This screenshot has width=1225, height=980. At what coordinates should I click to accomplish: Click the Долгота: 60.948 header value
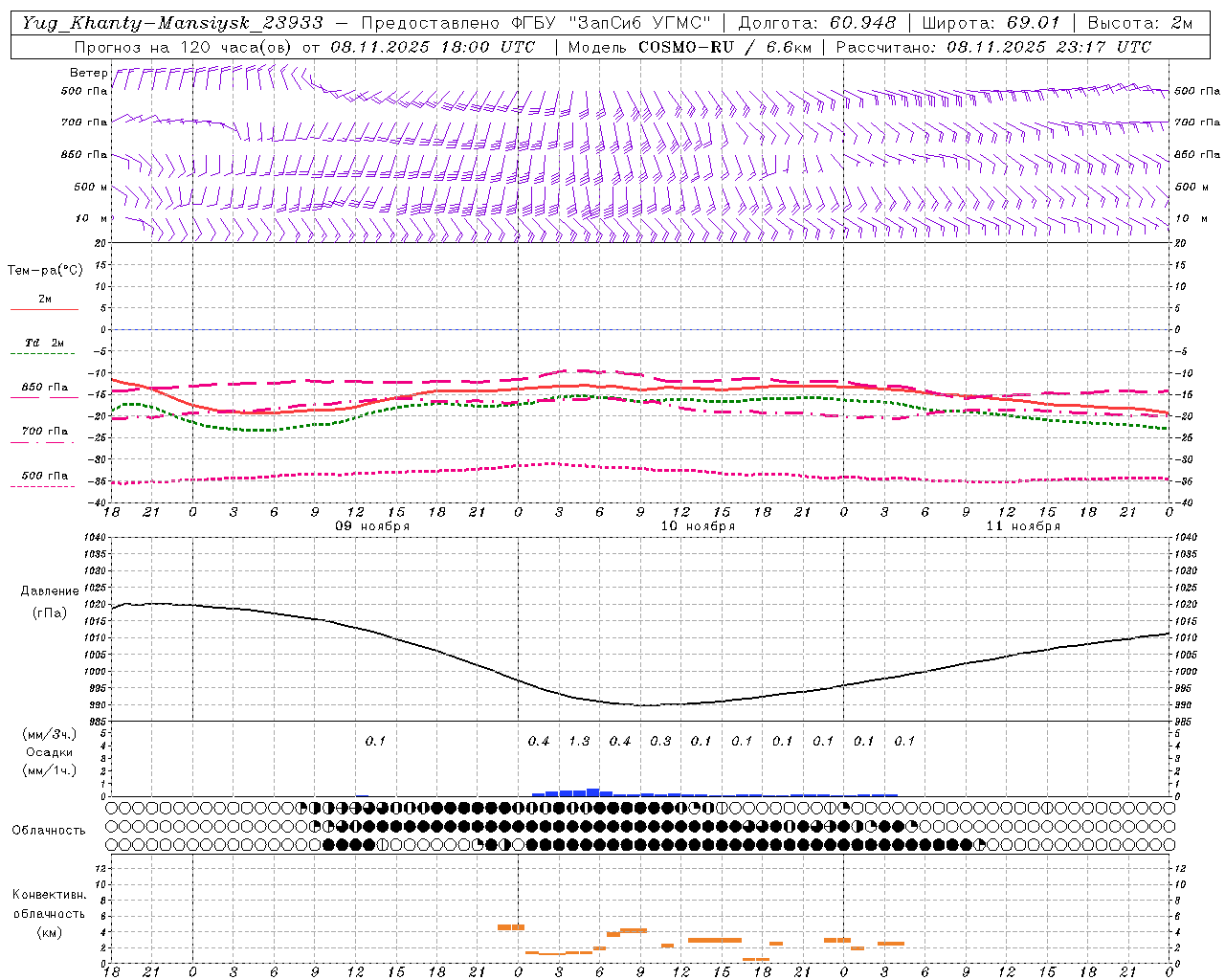tap(817, 23)
